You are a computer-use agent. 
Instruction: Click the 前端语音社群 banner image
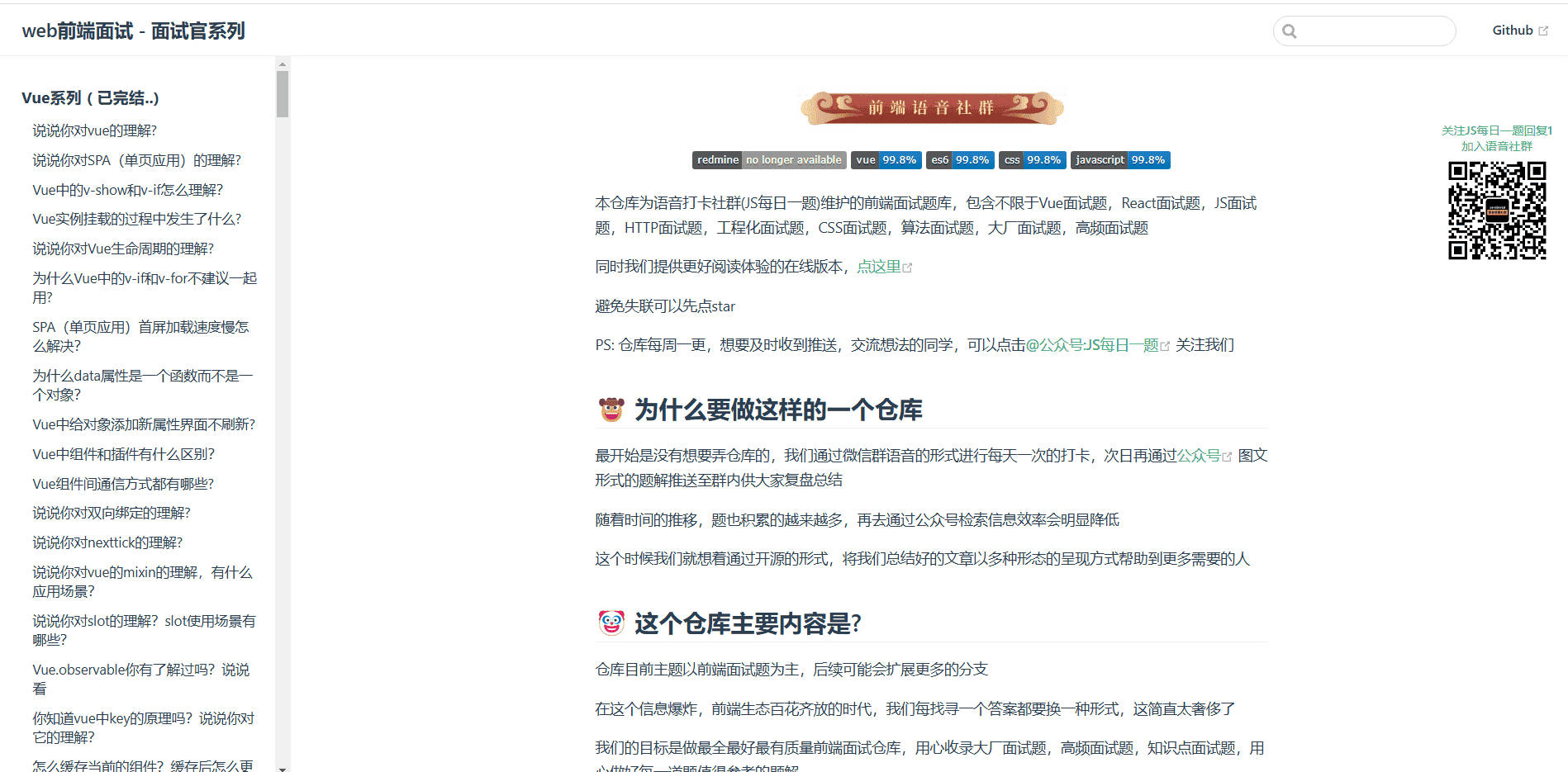[931, 108]
